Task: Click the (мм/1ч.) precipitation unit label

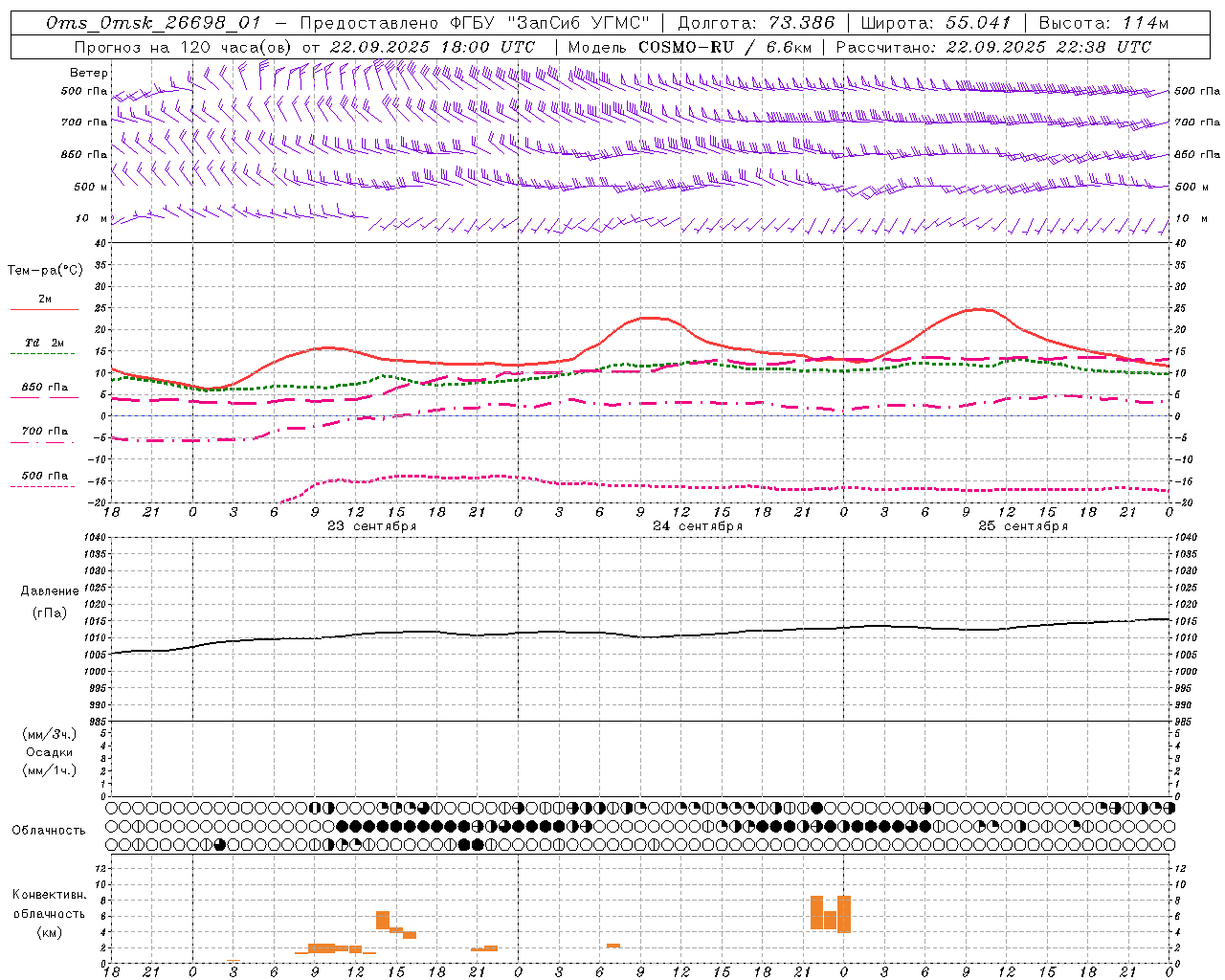Action: coord(50,770)
